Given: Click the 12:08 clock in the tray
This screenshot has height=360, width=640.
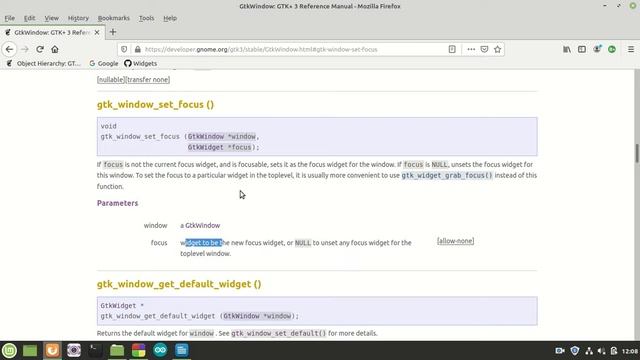Looking at the screenshot, I should pos(630,351).
